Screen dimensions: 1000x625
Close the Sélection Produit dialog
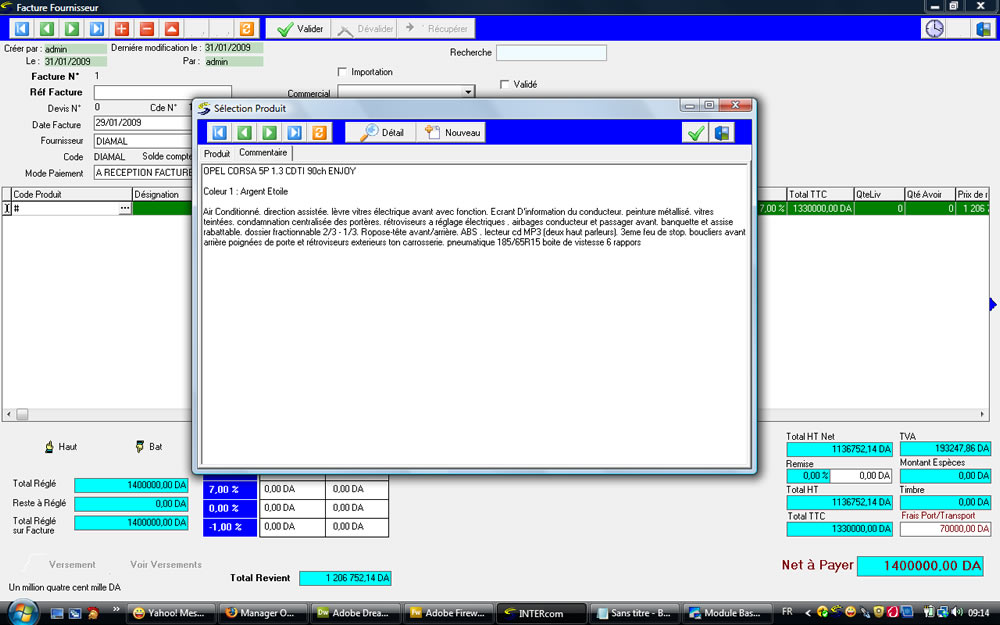click(735, 105)
